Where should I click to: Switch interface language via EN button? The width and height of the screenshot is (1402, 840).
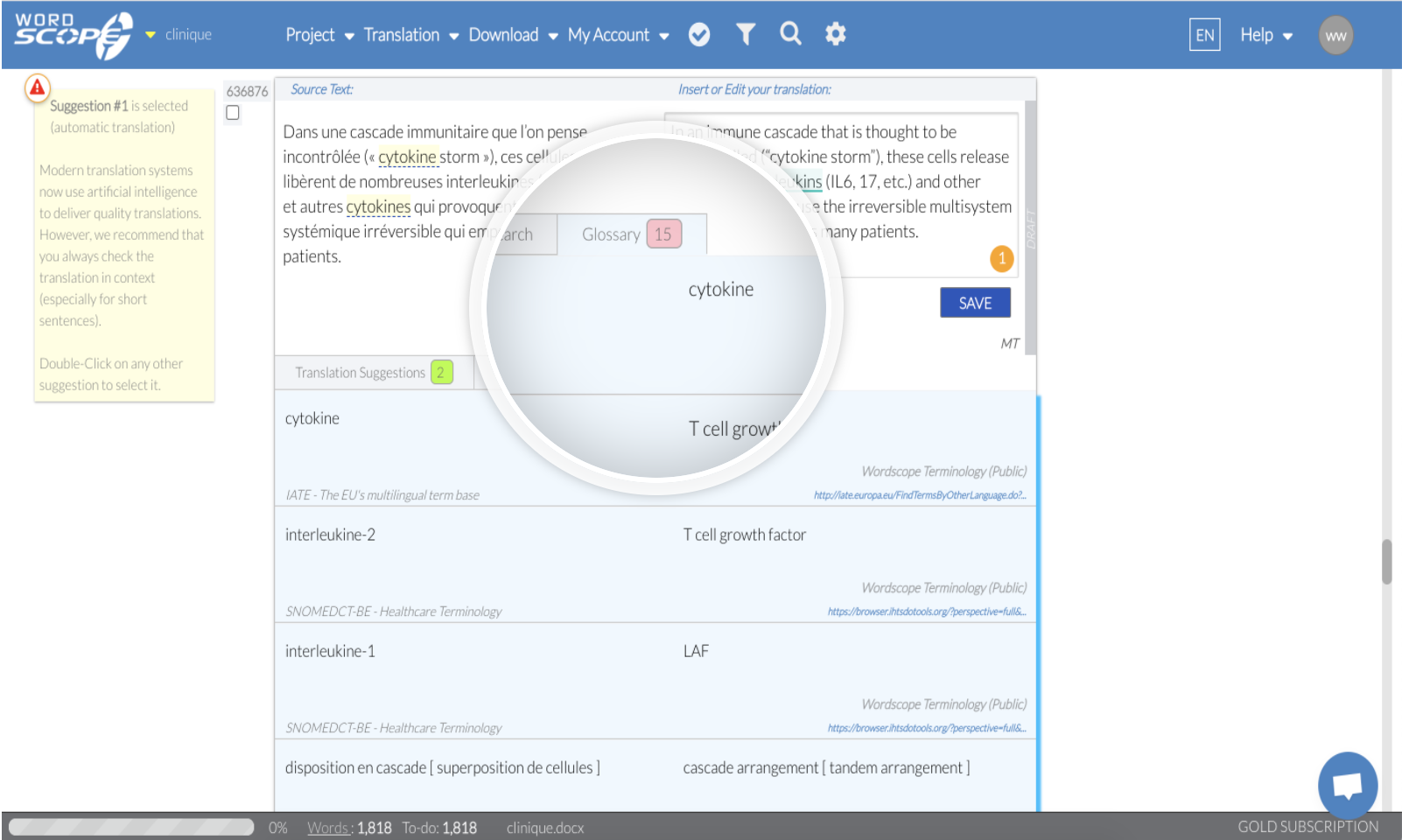pos(1204,35)
